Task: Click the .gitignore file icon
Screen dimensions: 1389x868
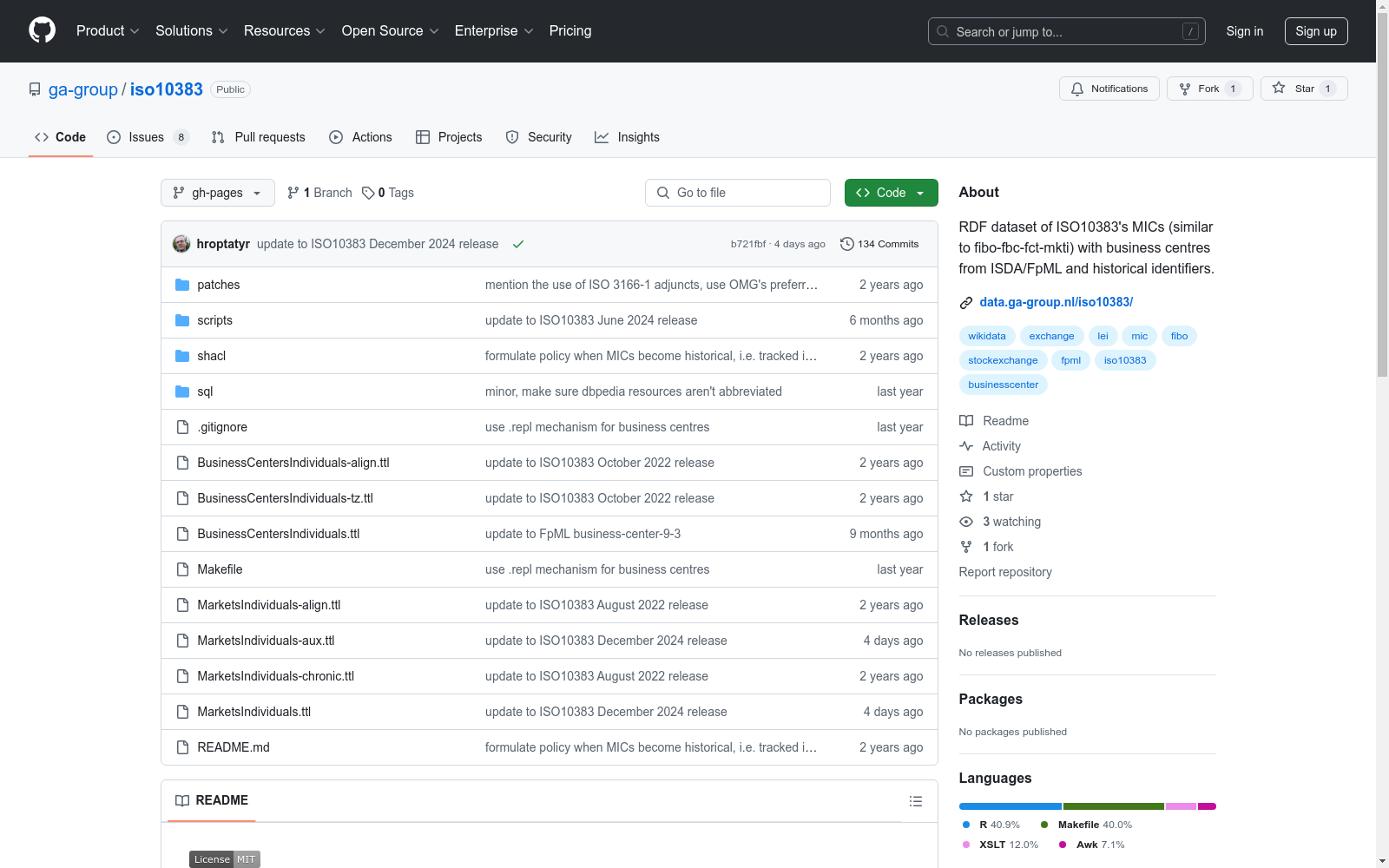Action: pos(182,427)
